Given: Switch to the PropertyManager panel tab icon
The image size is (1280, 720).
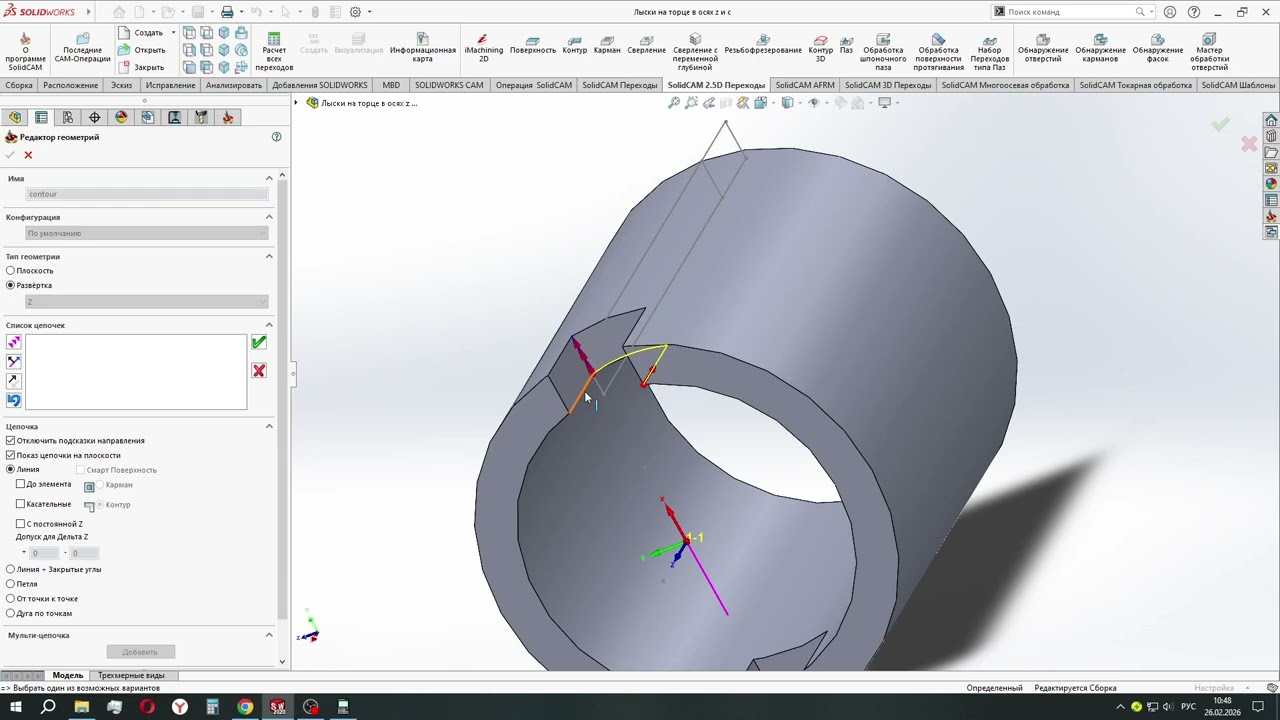Looking at the screenshot, I should 41,117.
